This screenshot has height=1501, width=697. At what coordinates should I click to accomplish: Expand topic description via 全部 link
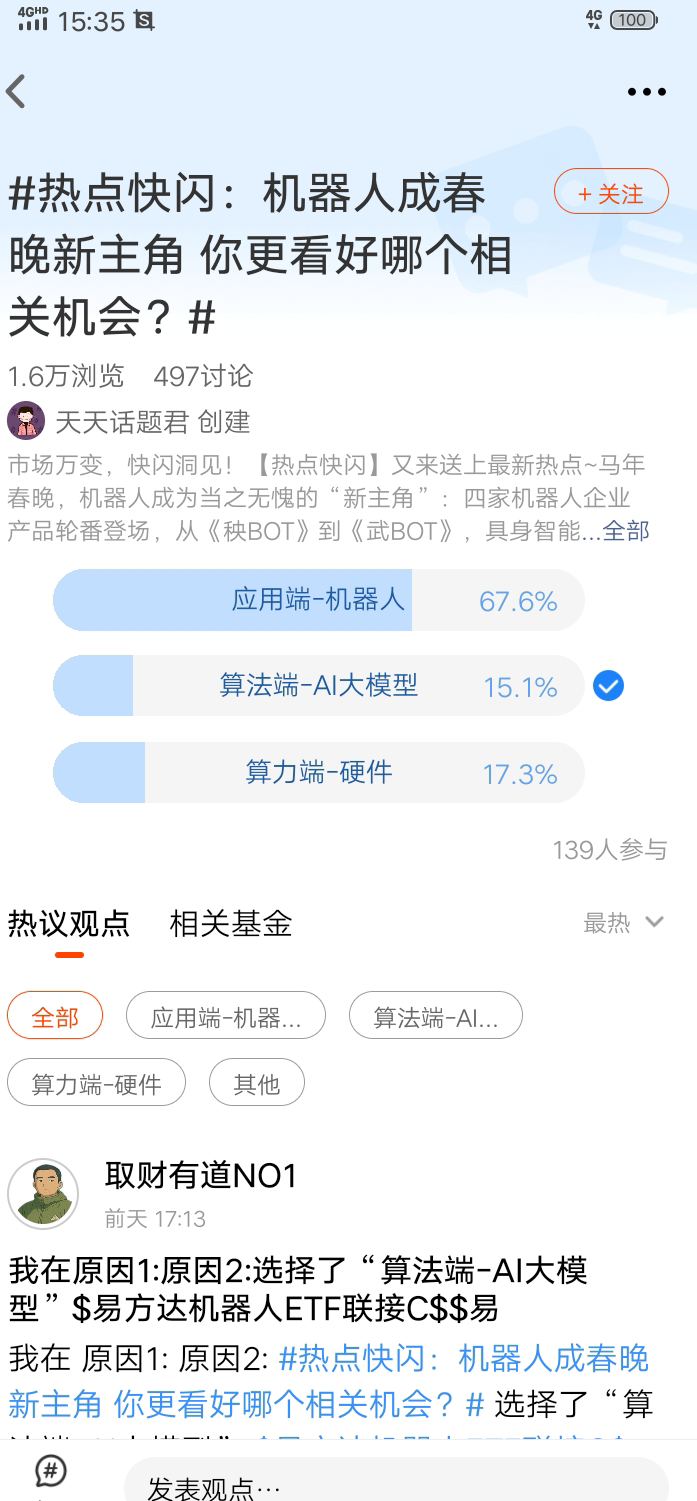pos(626,531)
